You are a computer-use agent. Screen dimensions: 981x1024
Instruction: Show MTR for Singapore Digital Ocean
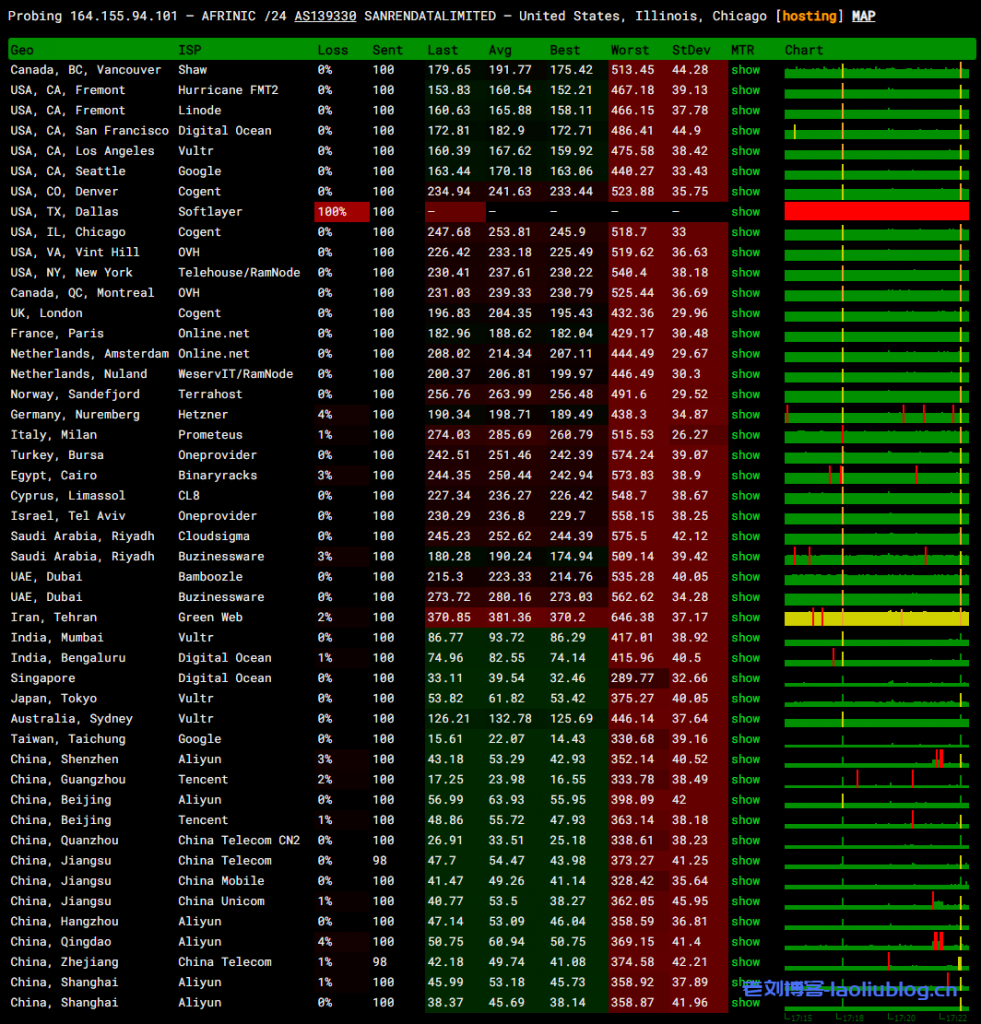(x=745, y=679)
